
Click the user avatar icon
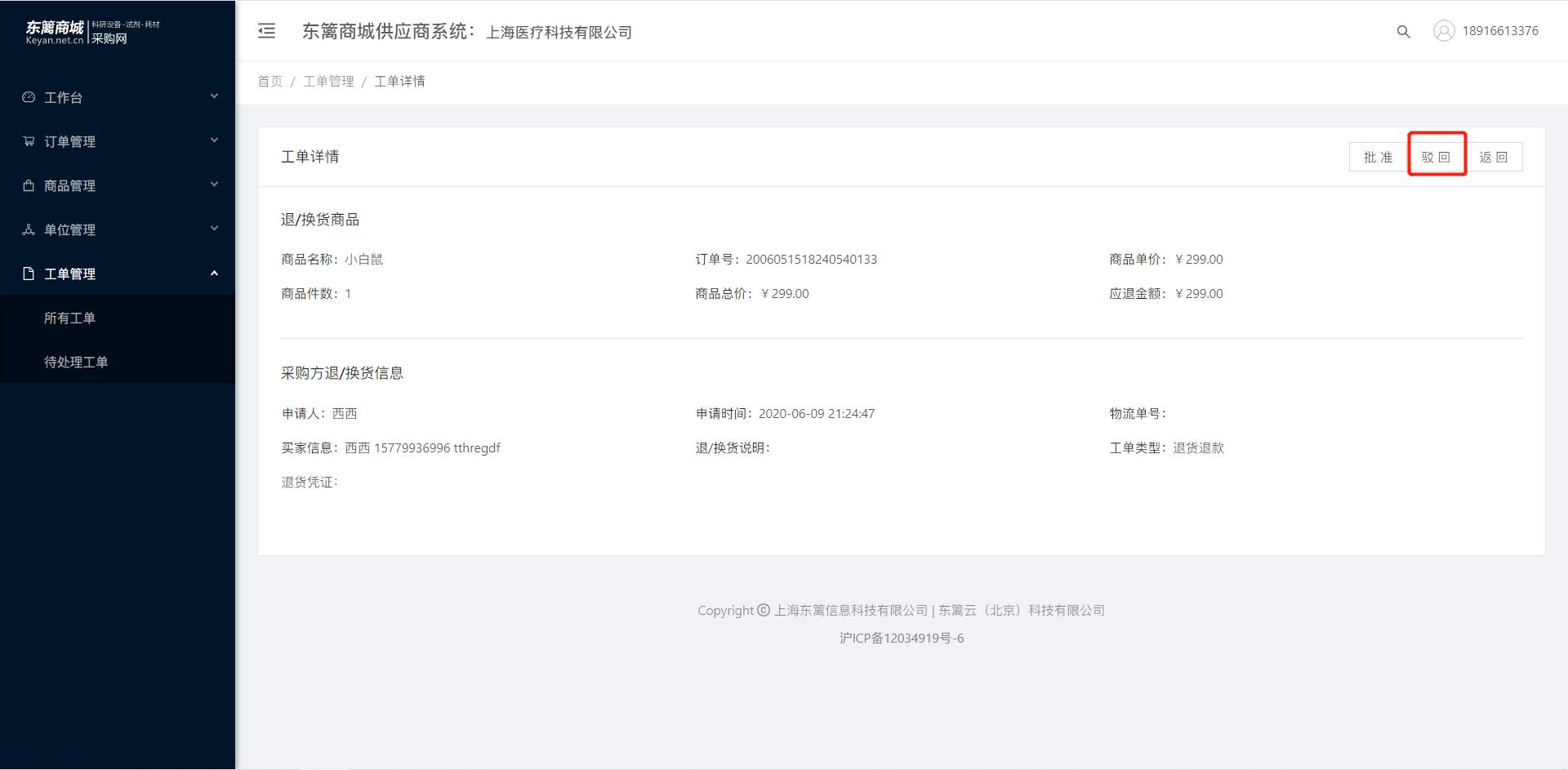pos(1444,31)
